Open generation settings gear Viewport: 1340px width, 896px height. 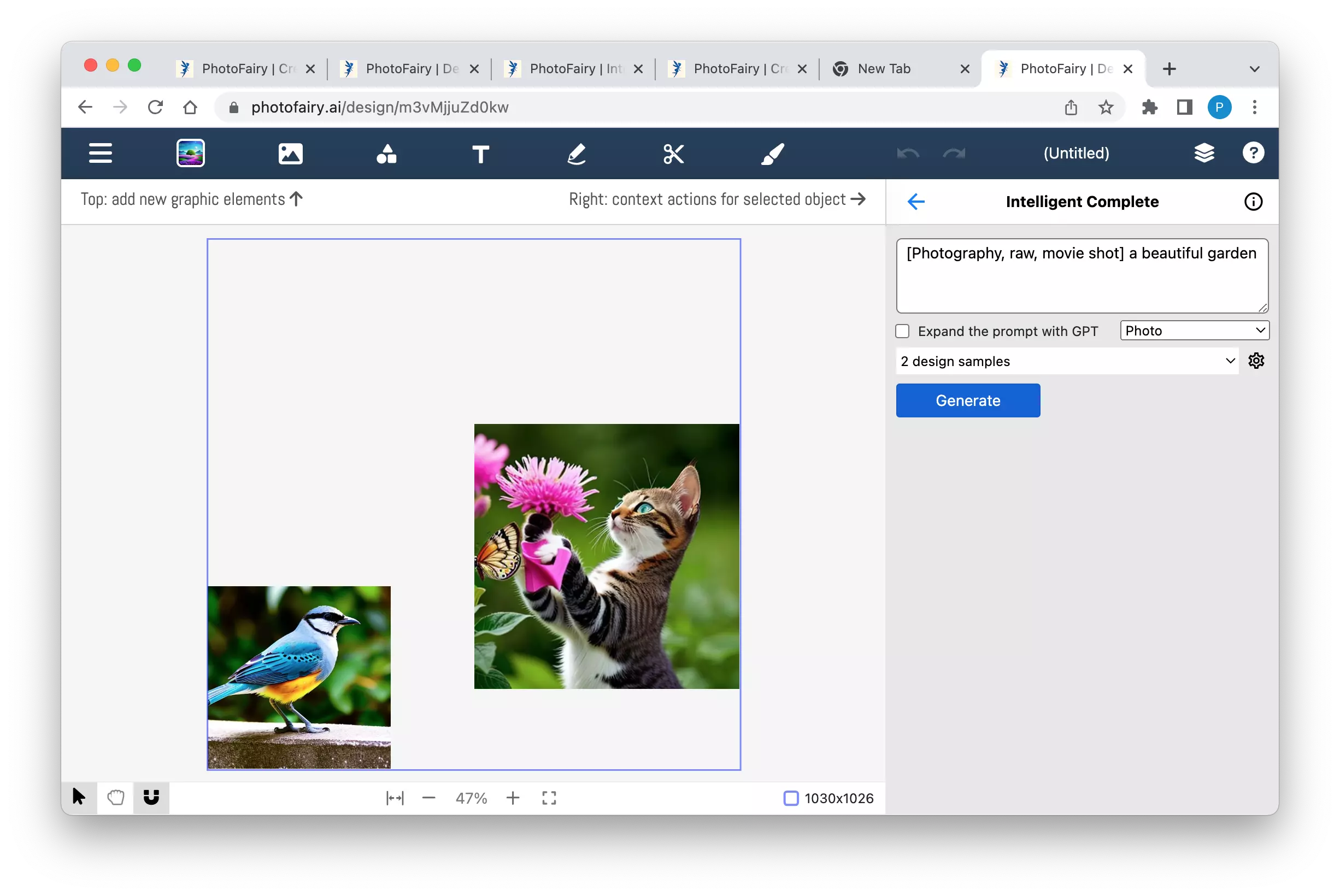point(1256,361)
